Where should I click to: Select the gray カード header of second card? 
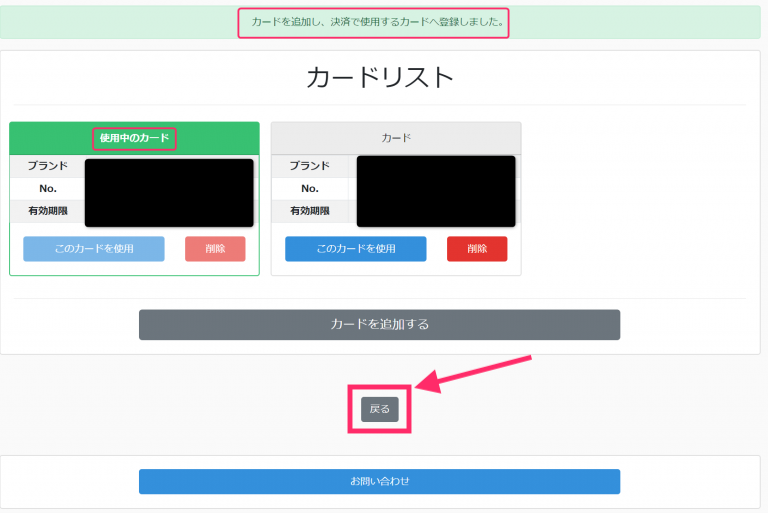[x=396, y=138]
